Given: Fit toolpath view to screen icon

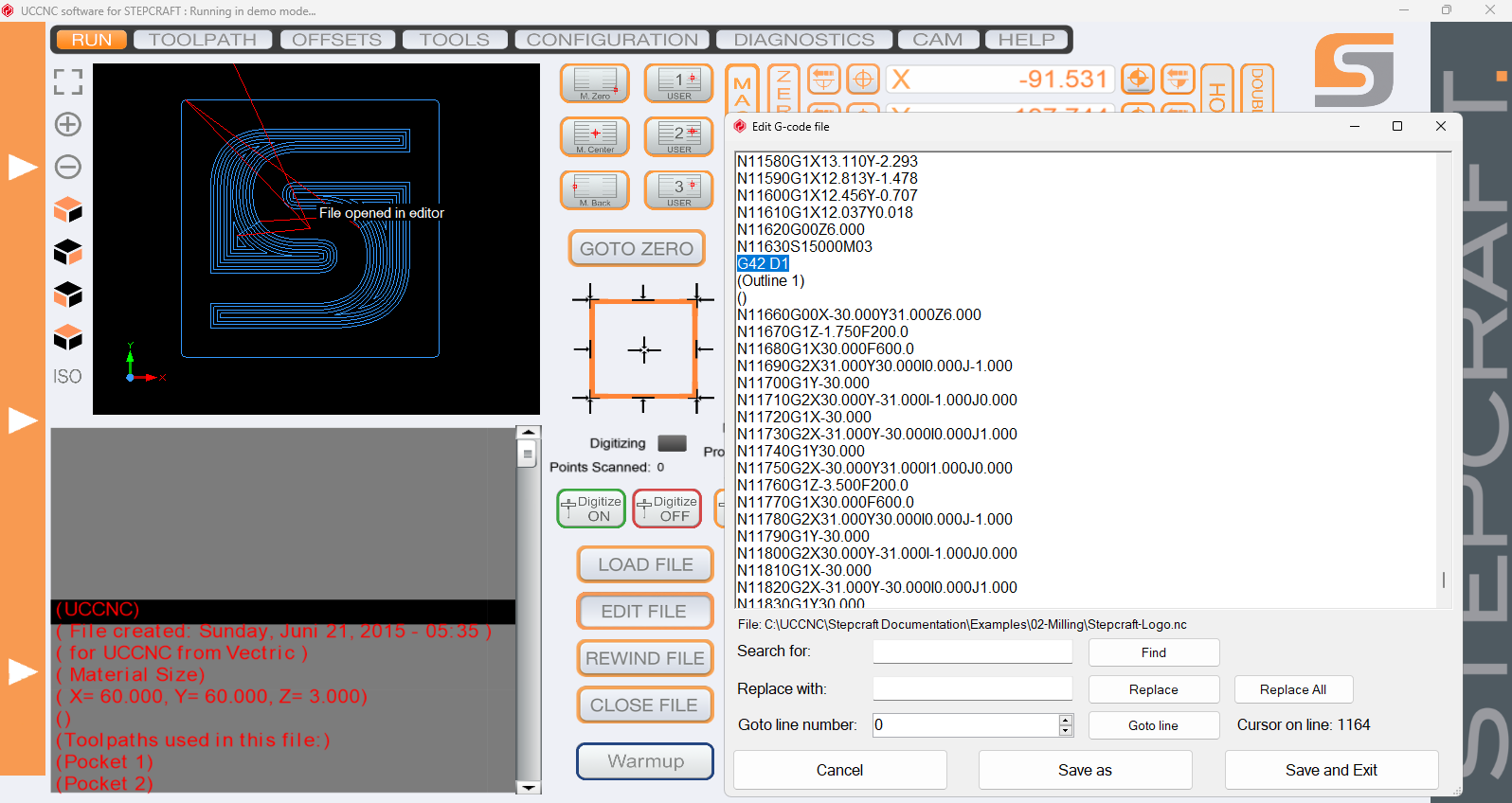Looking at the screenshot, I should tap(67, 81).
